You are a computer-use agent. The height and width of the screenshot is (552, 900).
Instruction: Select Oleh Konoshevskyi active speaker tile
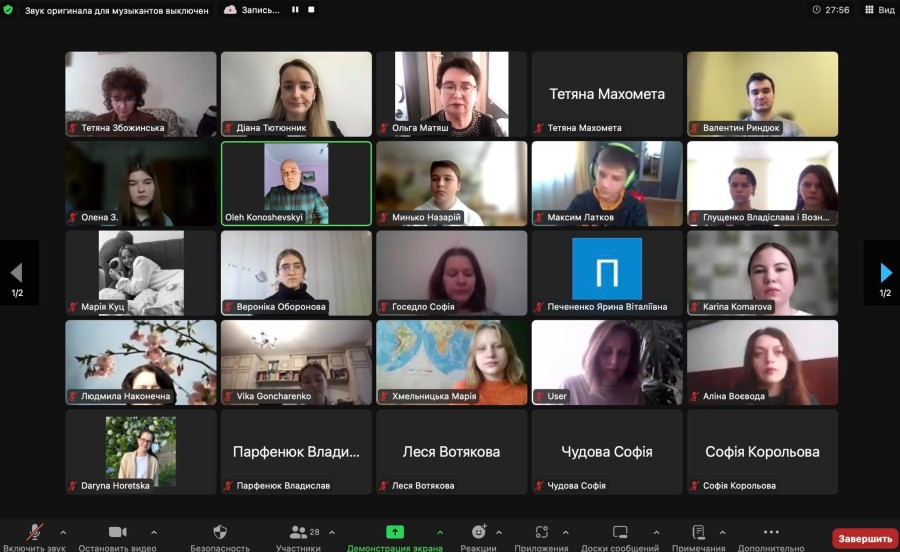click(x=296, y=184)
